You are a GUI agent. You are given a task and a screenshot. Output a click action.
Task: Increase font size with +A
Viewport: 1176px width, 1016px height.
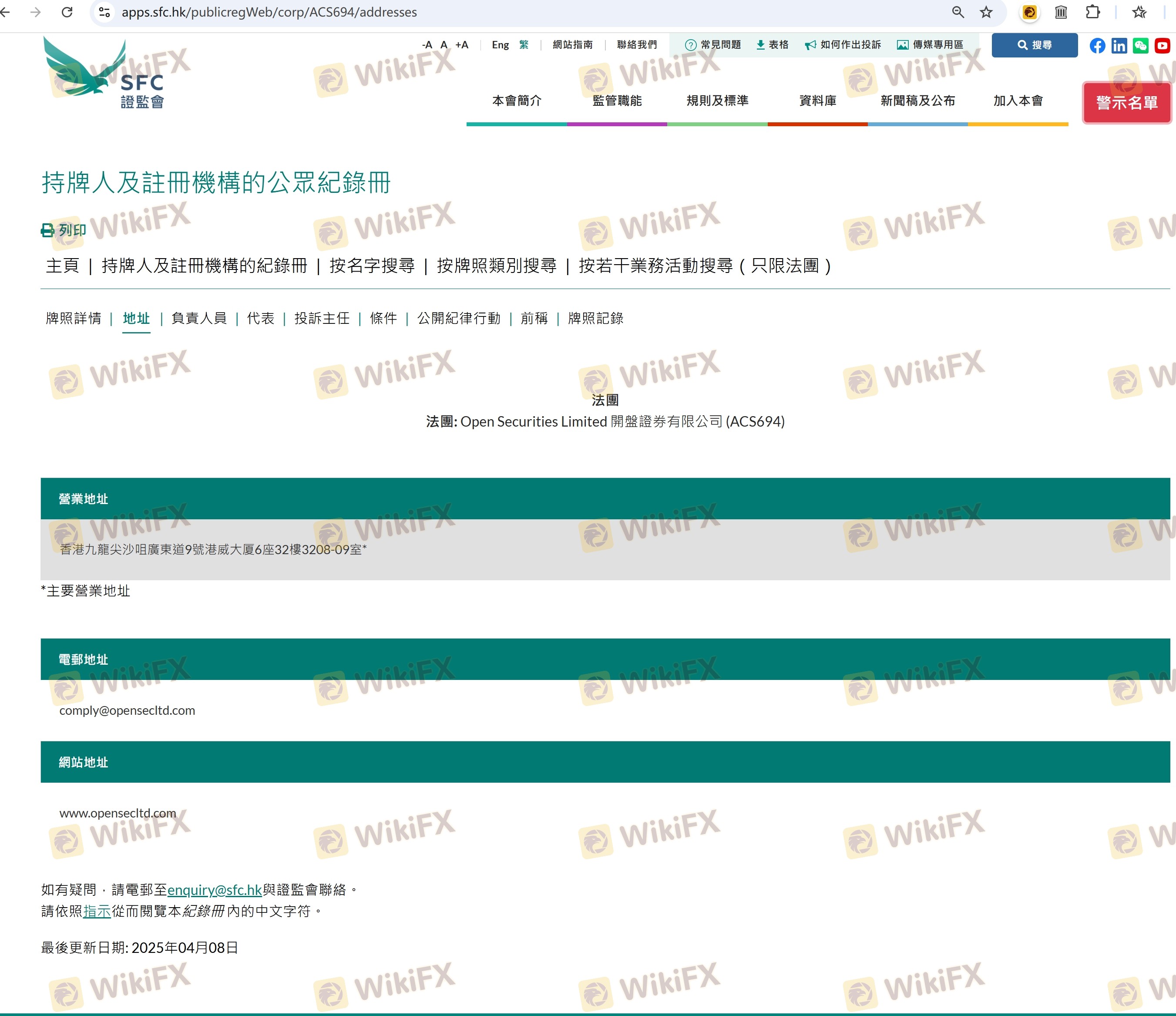coord(462,45)
